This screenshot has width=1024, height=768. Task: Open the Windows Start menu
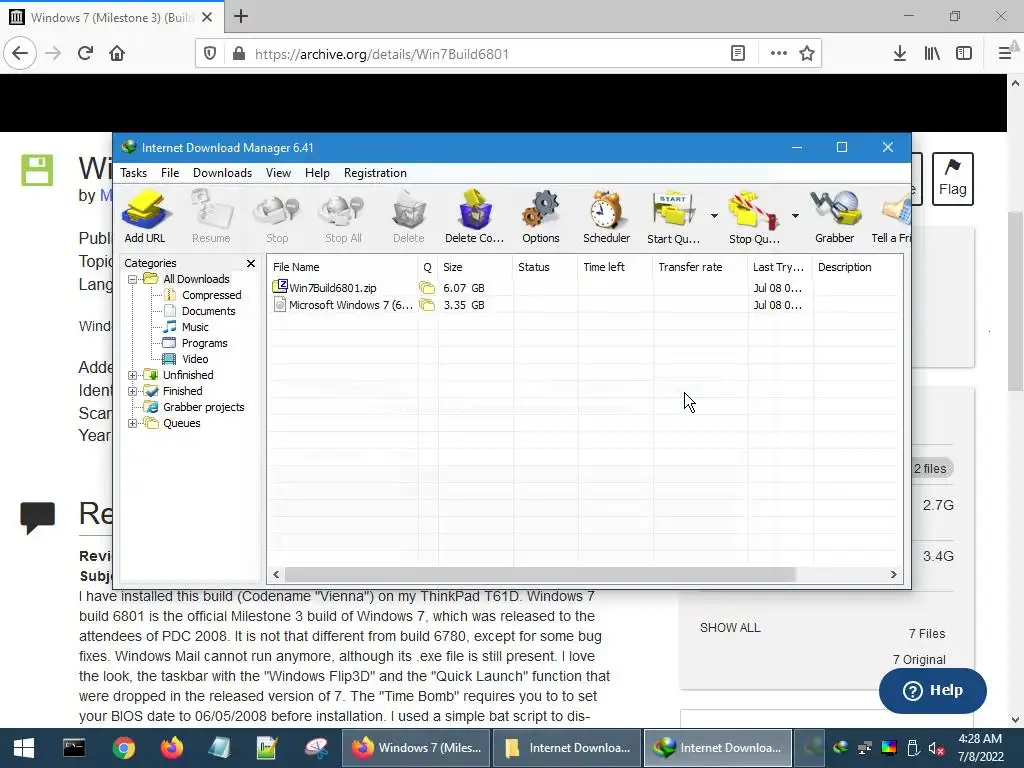pos(24,748)
